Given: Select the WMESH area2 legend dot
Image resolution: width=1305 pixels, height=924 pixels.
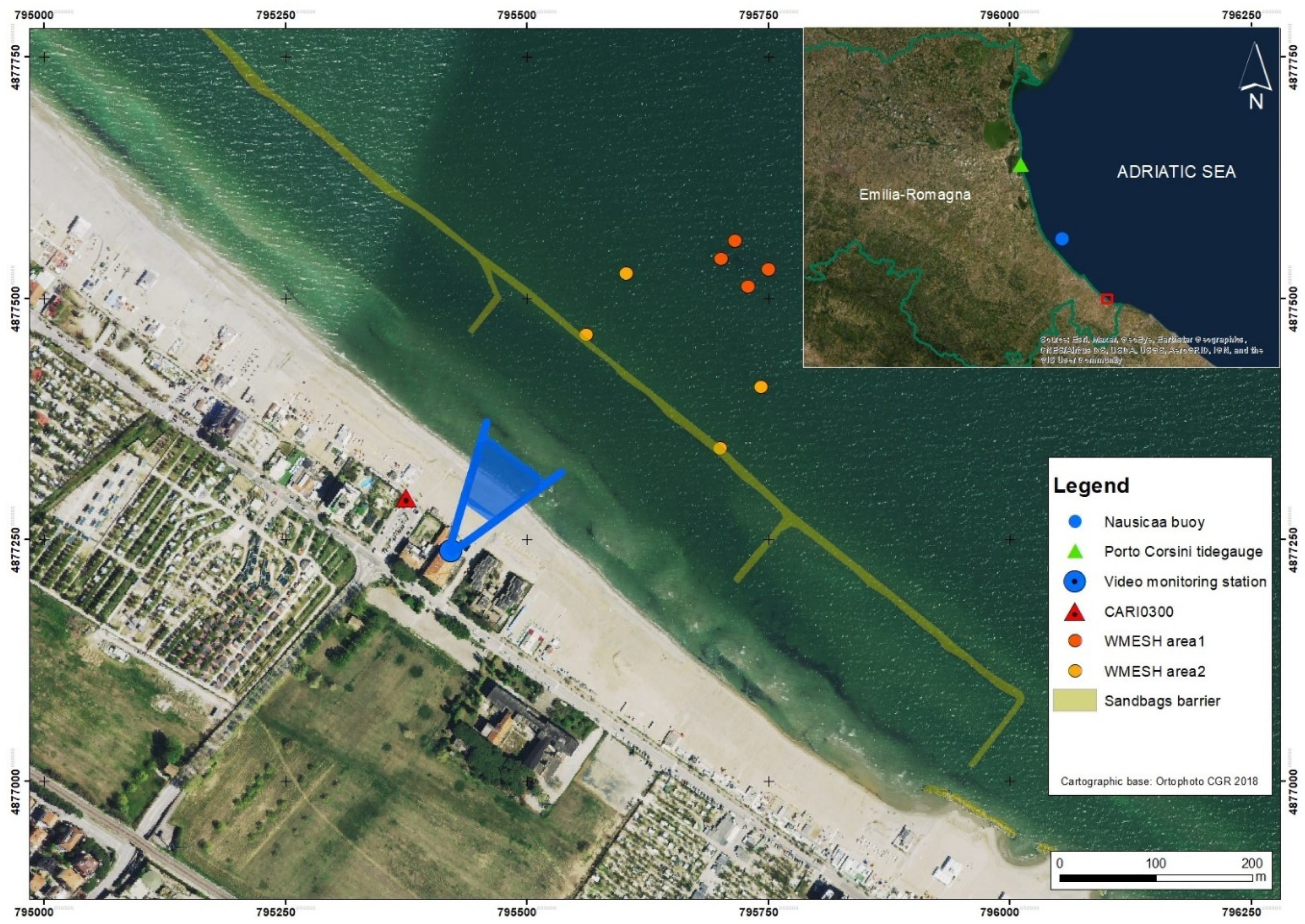Looking at the screenshot, I should point(1075,671).
